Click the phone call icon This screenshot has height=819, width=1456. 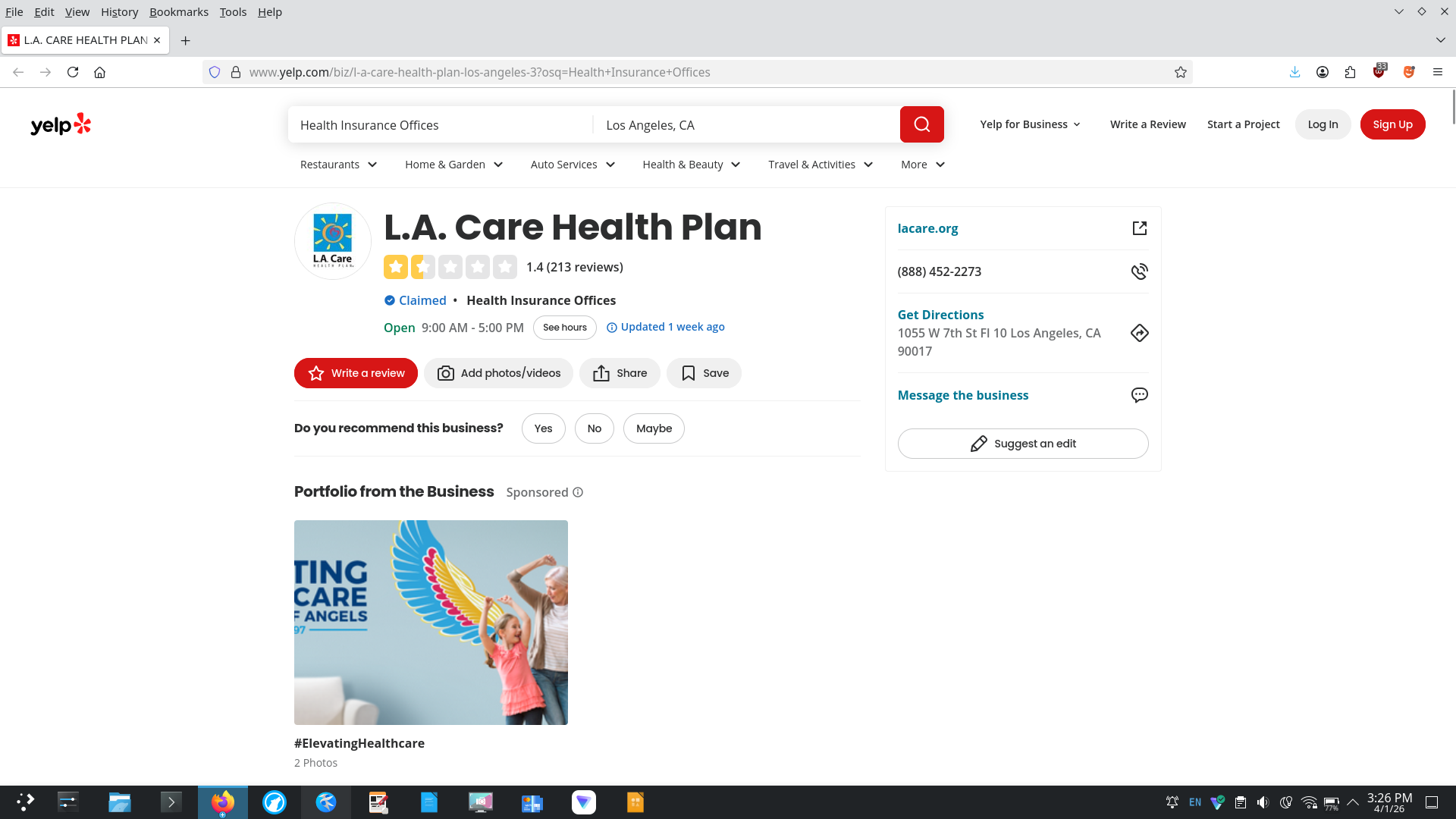pyautogui.click(x=1139, y=271)
